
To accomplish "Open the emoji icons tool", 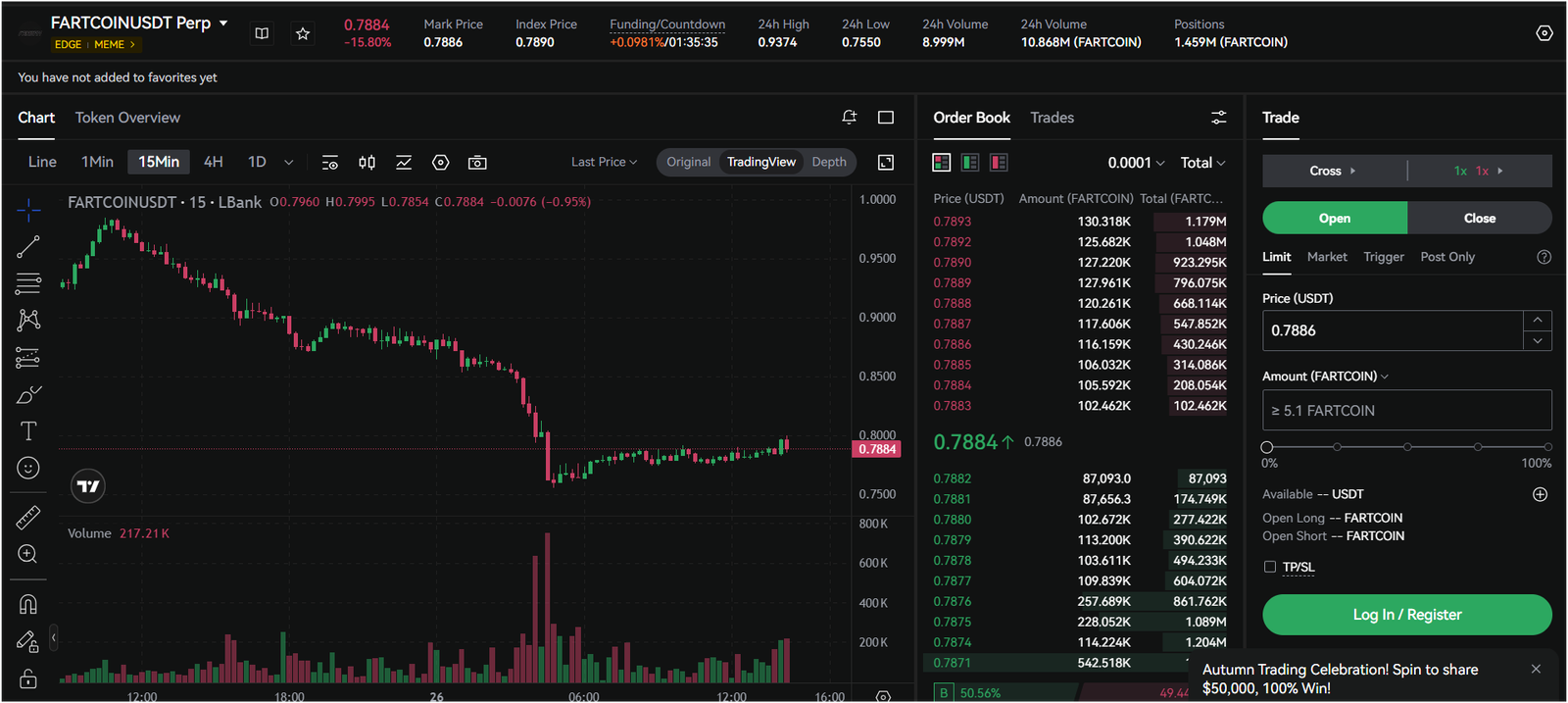I will (x=28, y=468).
